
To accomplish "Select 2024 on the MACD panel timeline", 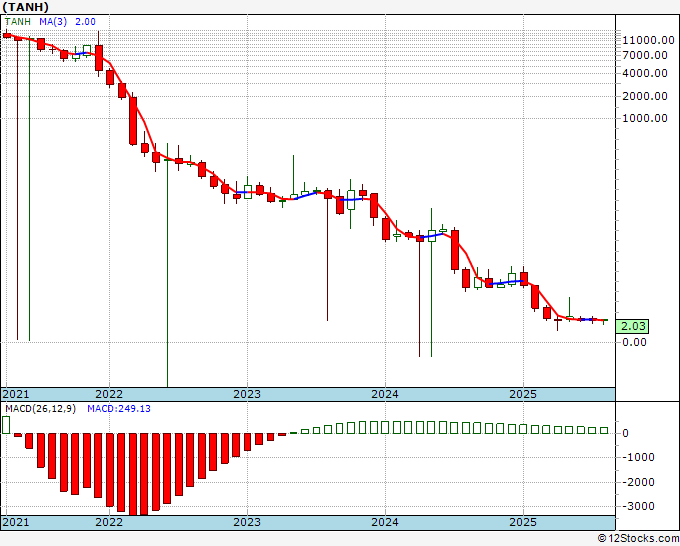I will 385,522.
